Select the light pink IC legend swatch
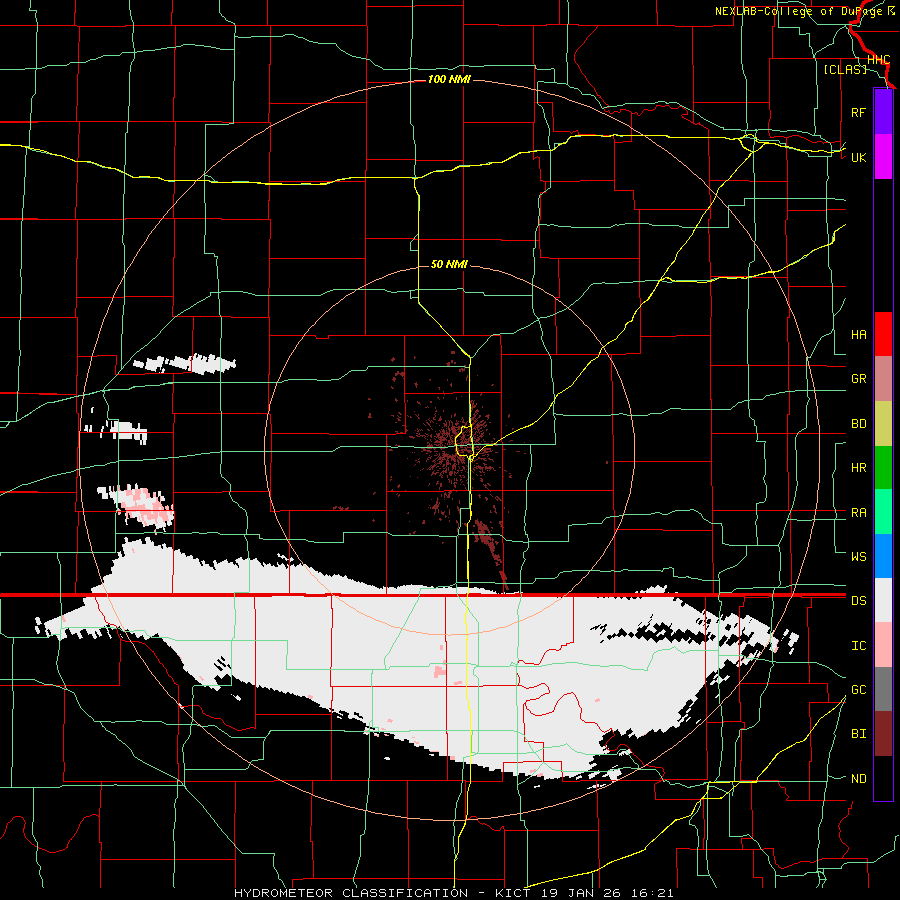Image resolution: width=900 pixels, height=900 pixels. (883, 645)
